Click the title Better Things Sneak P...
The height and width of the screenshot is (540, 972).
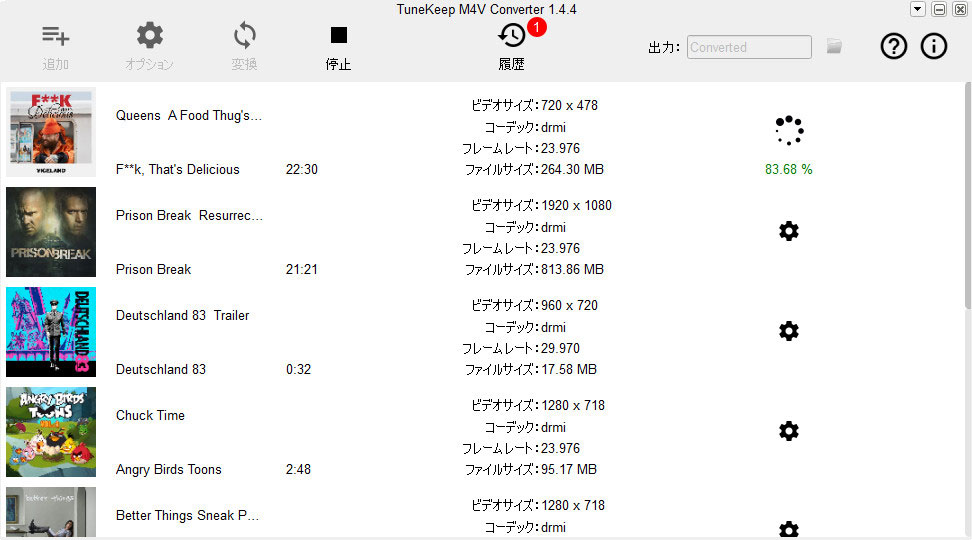click(187, 515)
